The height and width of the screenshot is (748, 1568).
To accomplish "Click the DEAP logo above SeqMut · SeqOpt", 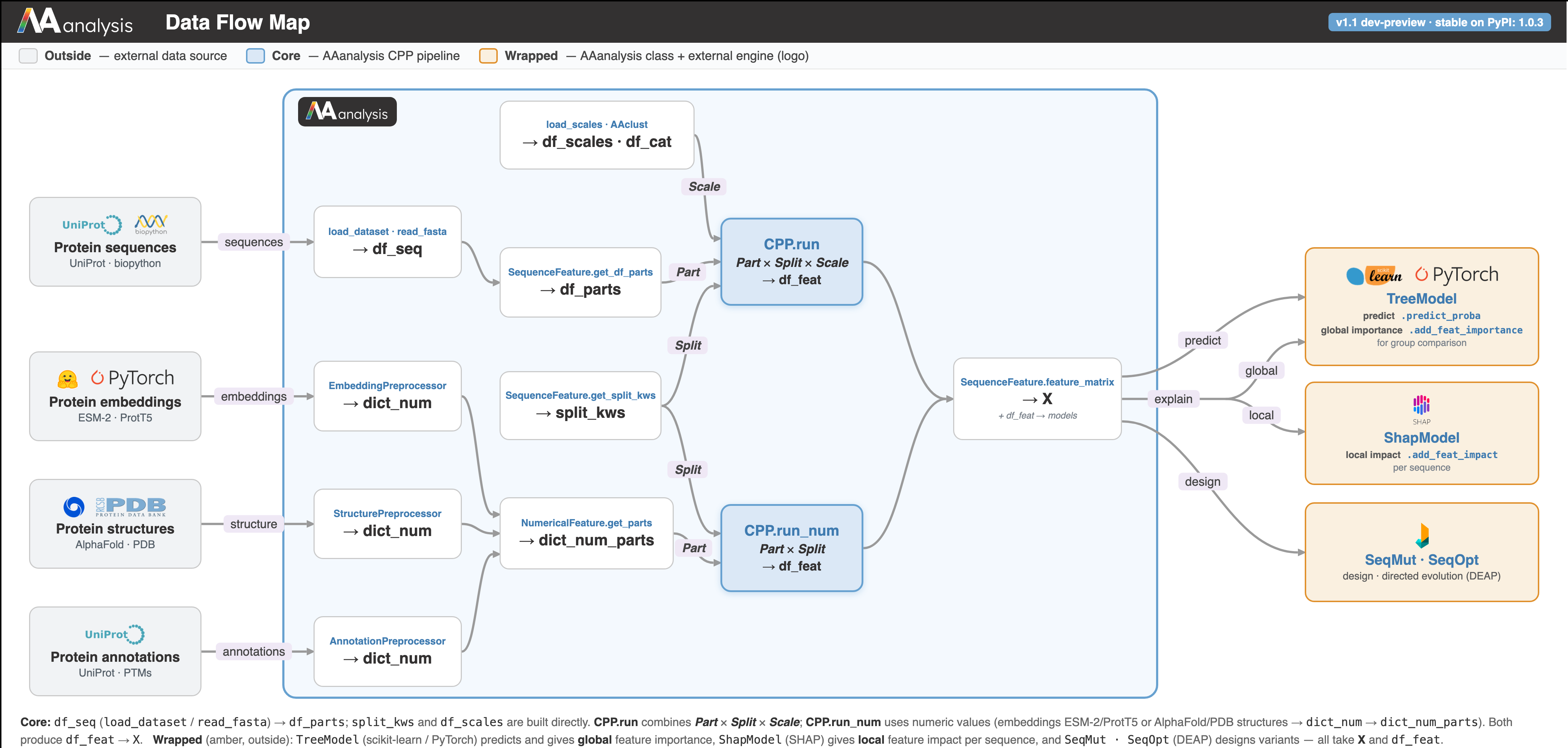I will (x=1422, y=535).
